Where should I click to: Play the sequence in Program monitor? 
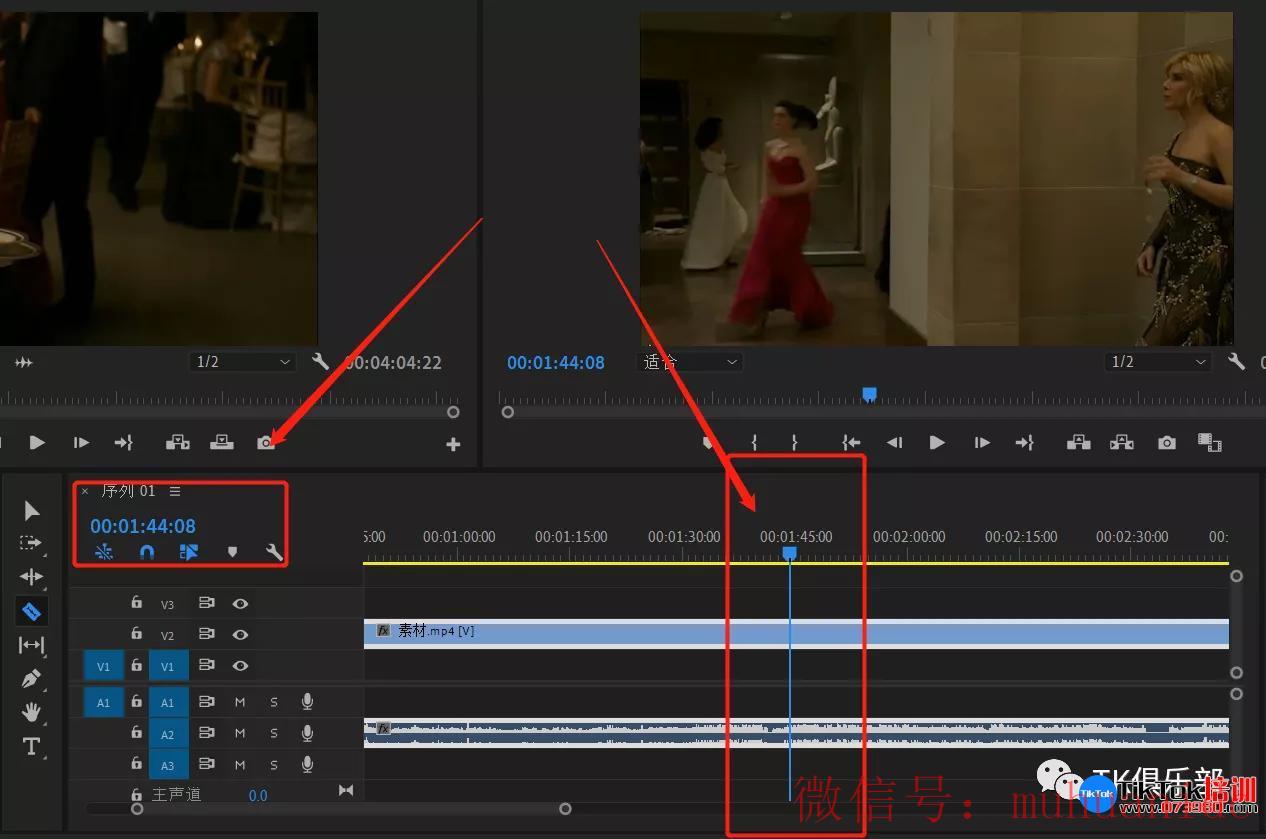pyautogui.click(x=937, y=442)
